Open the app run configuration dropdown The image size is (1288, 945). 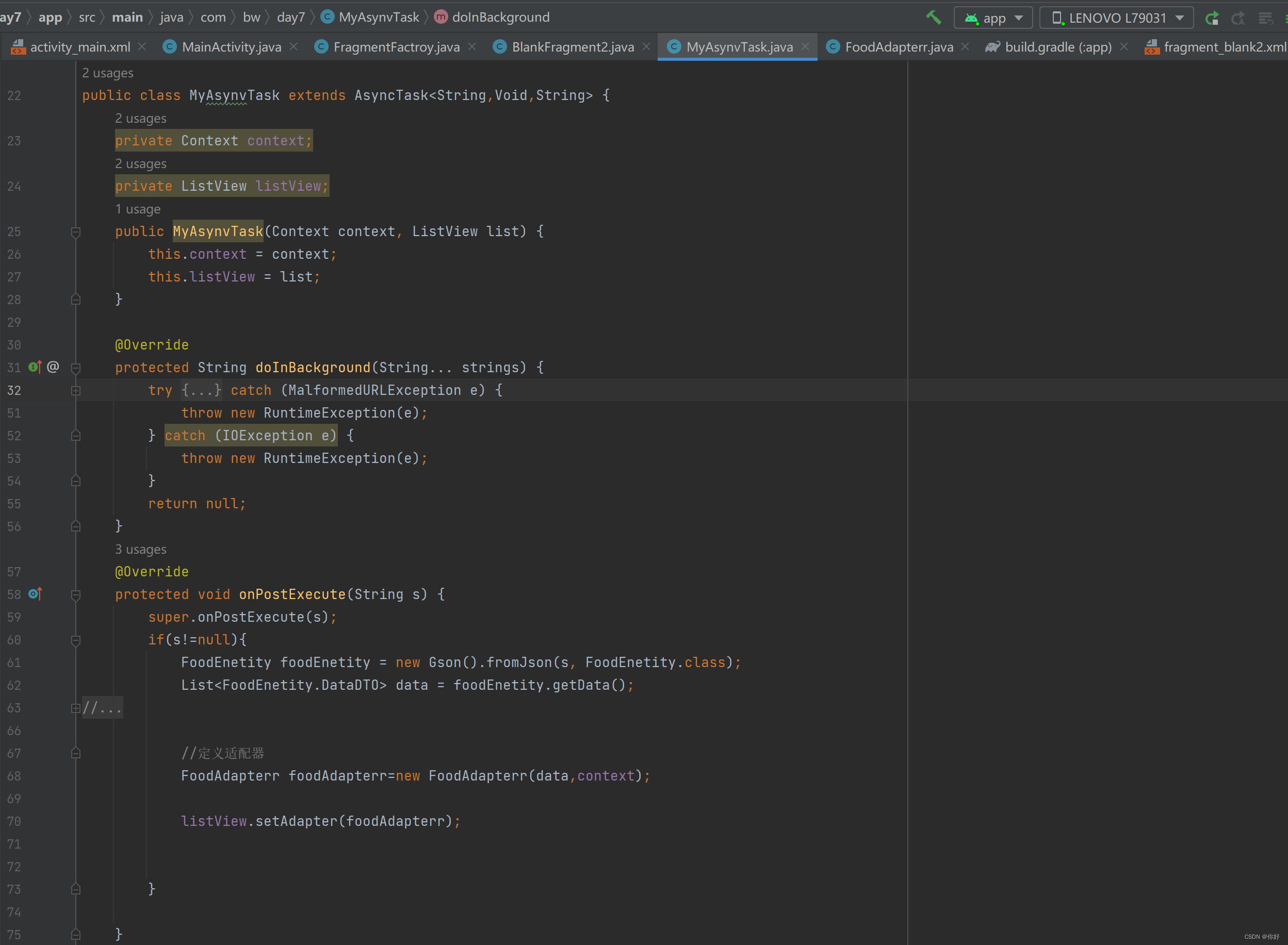1020,18
